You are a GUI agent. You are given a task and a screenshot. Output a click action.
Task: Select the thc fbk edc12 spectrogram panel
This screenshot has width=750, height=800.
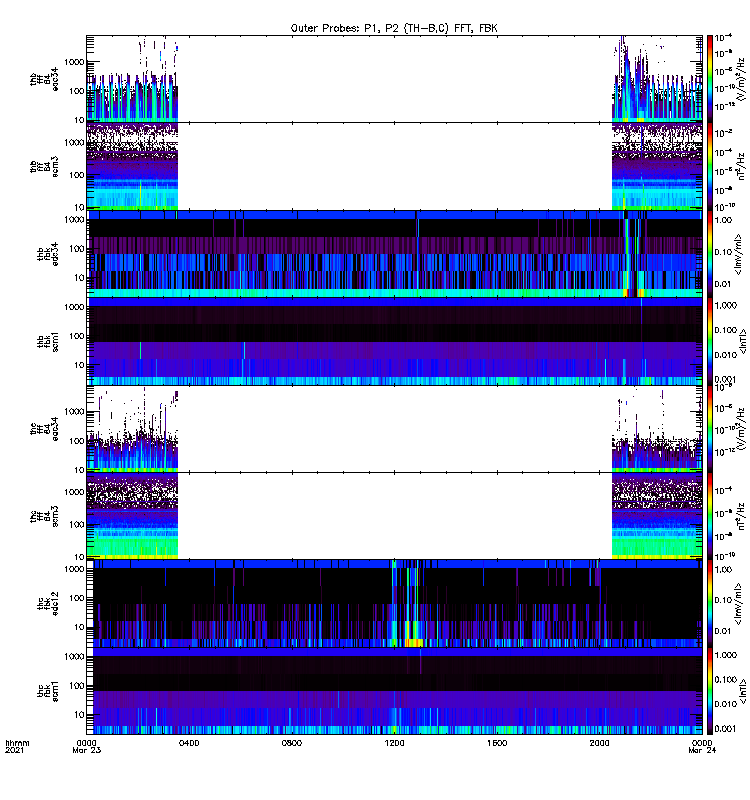point(394,604)
